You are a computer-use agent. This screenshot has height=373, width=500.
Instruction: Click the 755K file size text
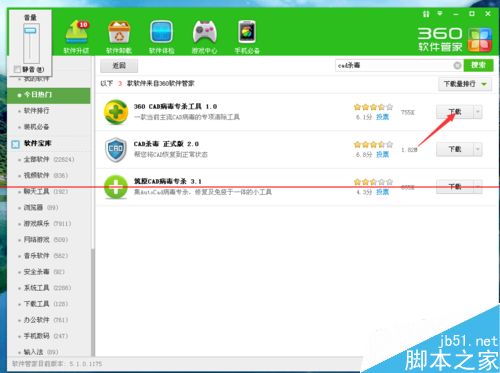pyautogui.click(x=408, y=112)
